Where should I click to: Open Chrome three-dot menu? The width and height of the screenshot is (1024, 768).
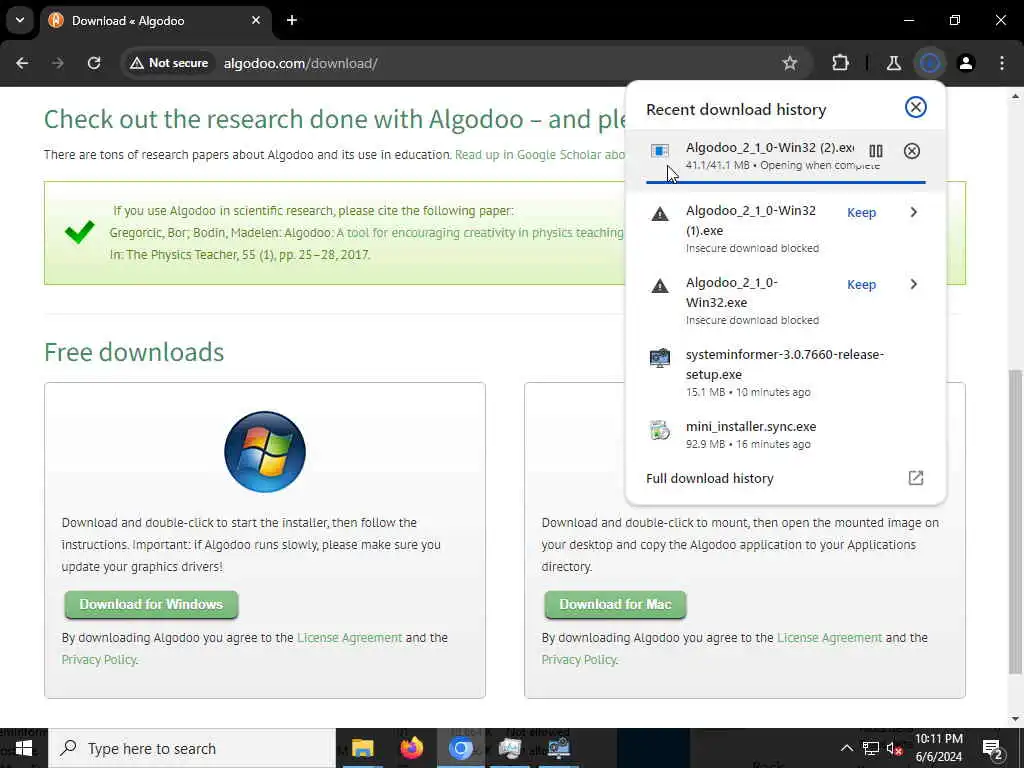1002,63
